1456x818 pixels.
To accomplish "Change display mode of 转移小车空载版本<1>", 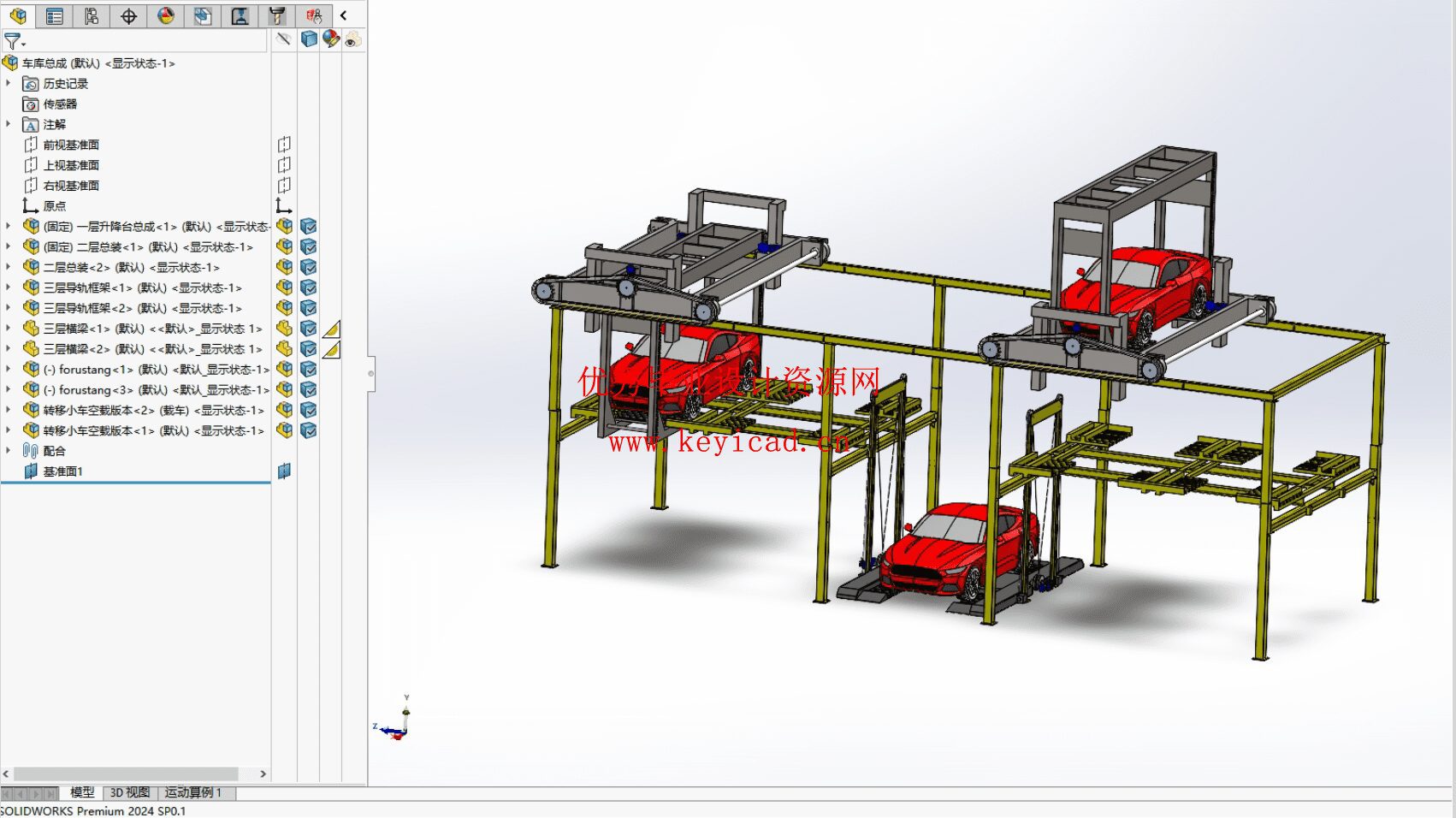I will 309,430.
